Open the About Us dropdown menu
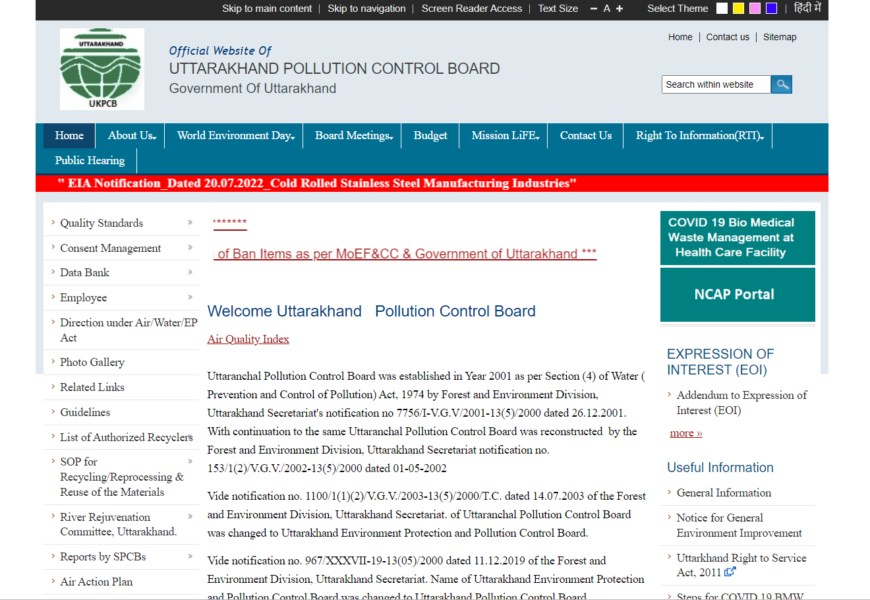The height and width of the screenshot is (600, 870). click(x=131, y=136)
